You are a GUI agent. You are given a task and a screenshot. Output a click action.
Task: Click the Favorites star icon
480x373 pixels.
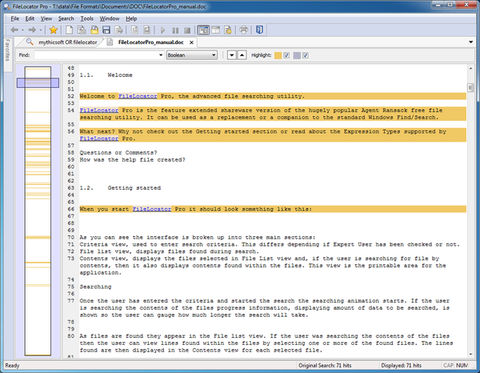tap(53, 30)
